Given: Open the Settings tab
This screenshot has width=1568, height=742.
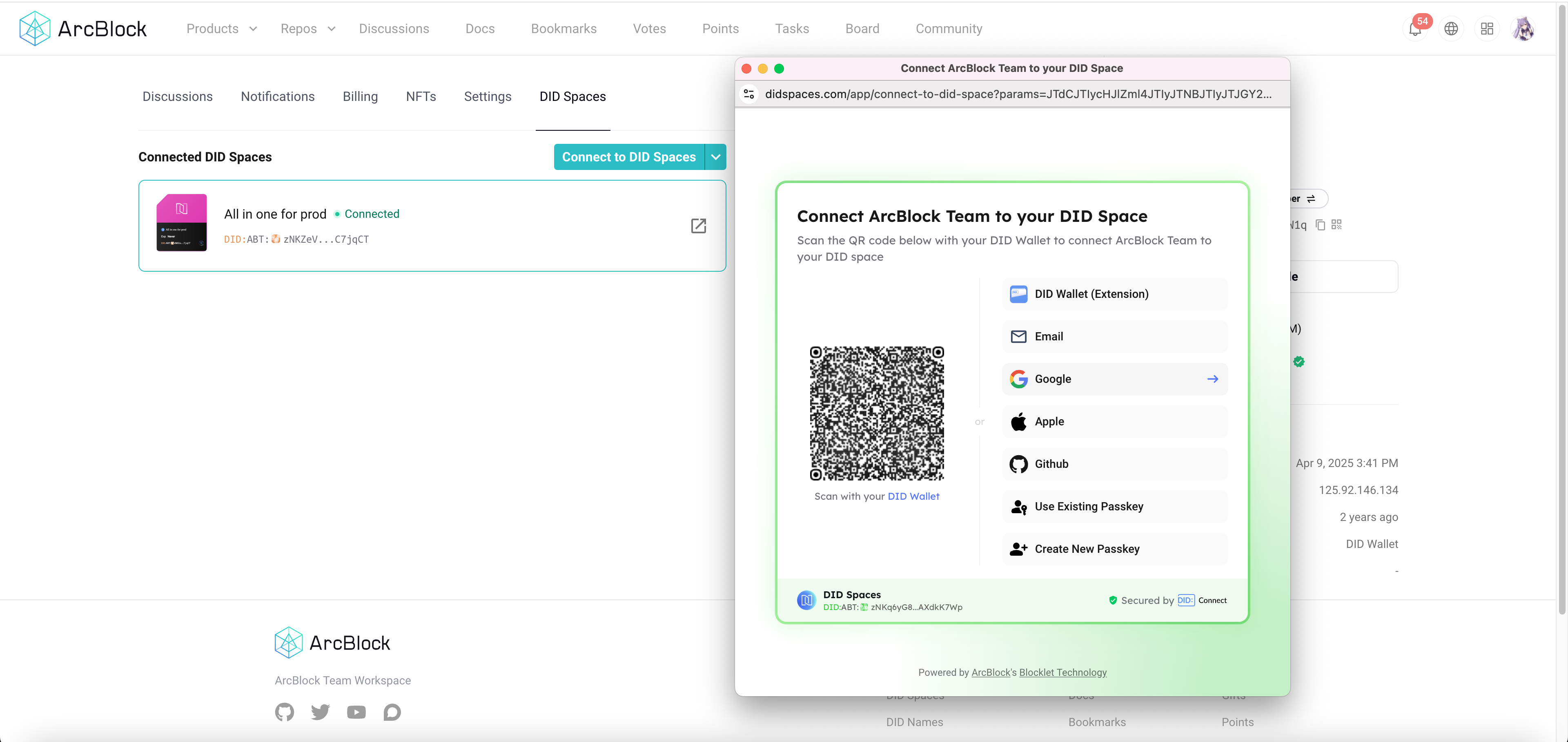Looking at the screenshot, I should coord(487,96).
